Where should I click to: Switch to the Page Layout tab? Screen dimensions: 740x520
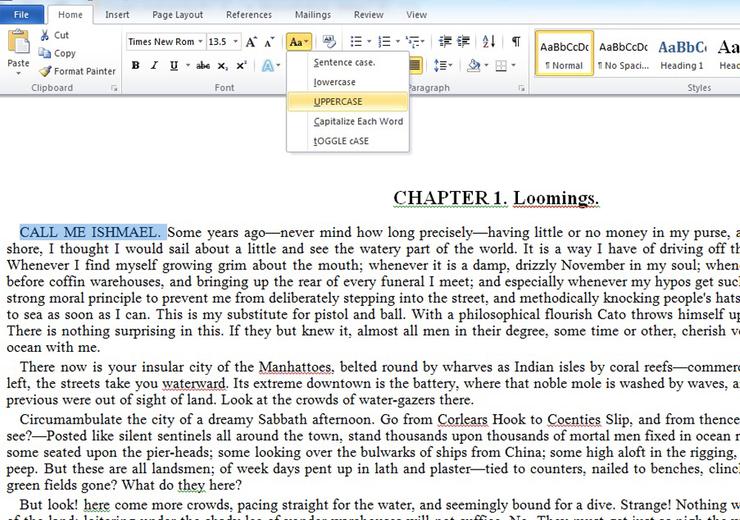177,15
